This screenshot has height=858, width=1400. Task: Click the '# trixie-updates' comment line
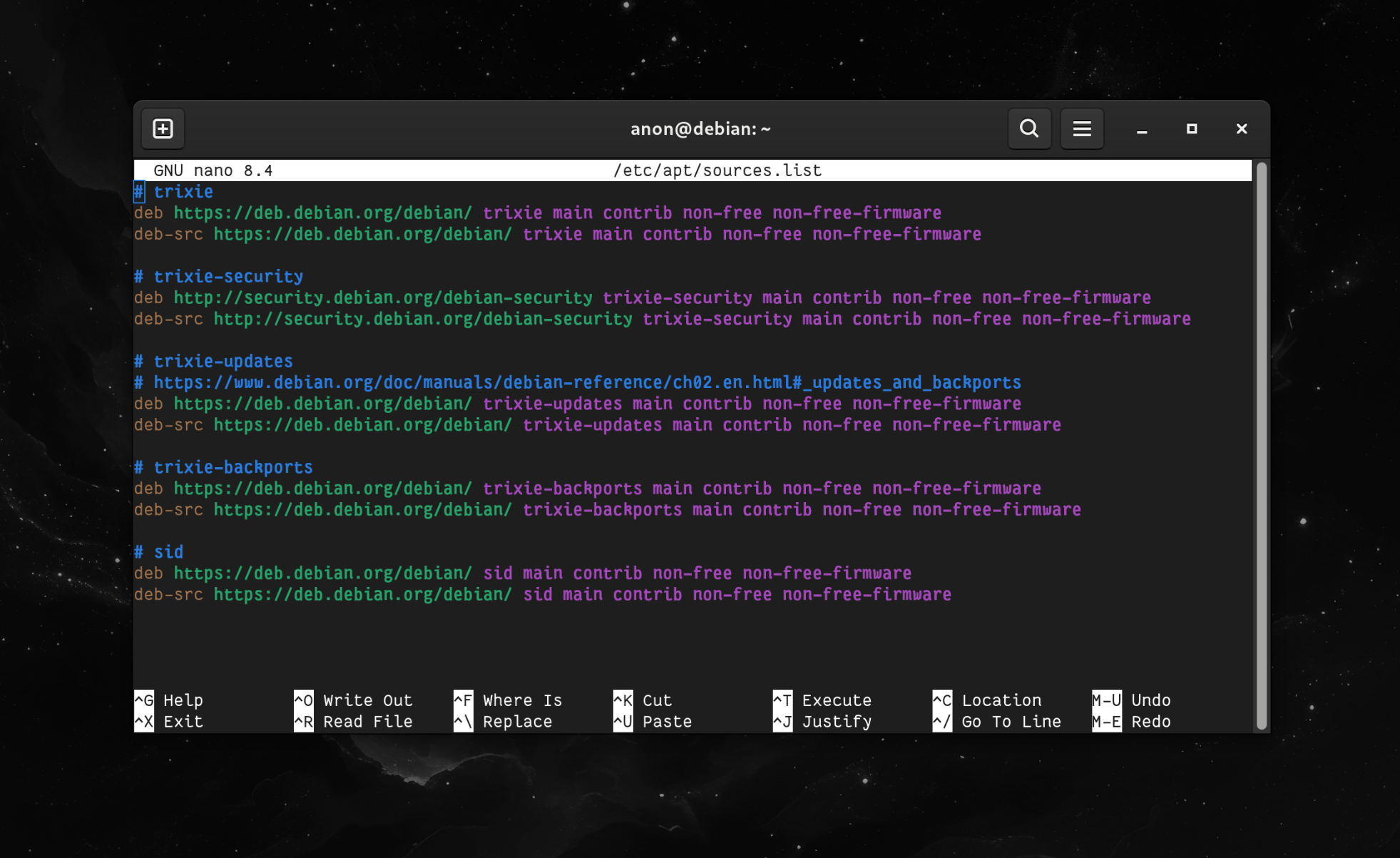click(x=214, y=362)
